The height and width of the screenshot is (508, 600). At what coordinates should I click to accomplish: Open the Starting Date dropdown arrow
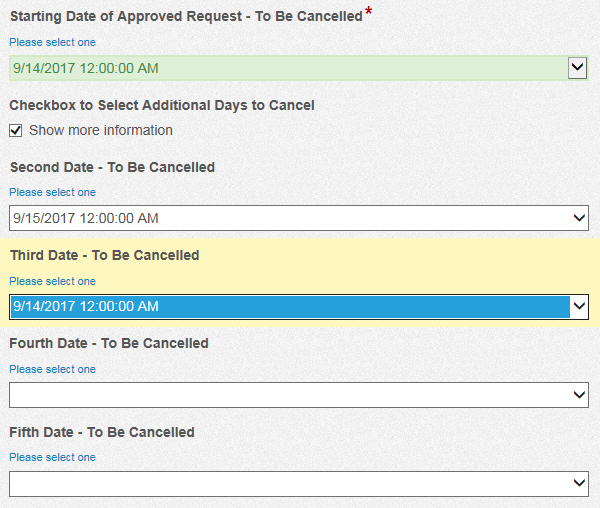(x=577, y=68)
